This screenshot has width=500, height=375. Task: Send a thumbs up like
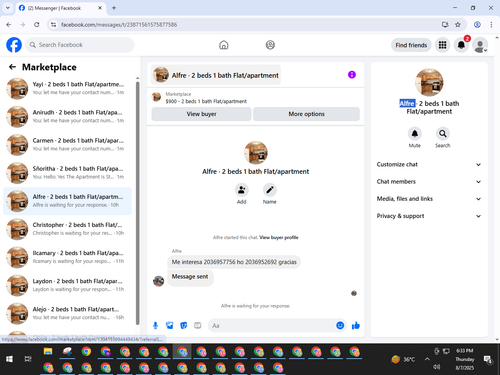(356, 325)
